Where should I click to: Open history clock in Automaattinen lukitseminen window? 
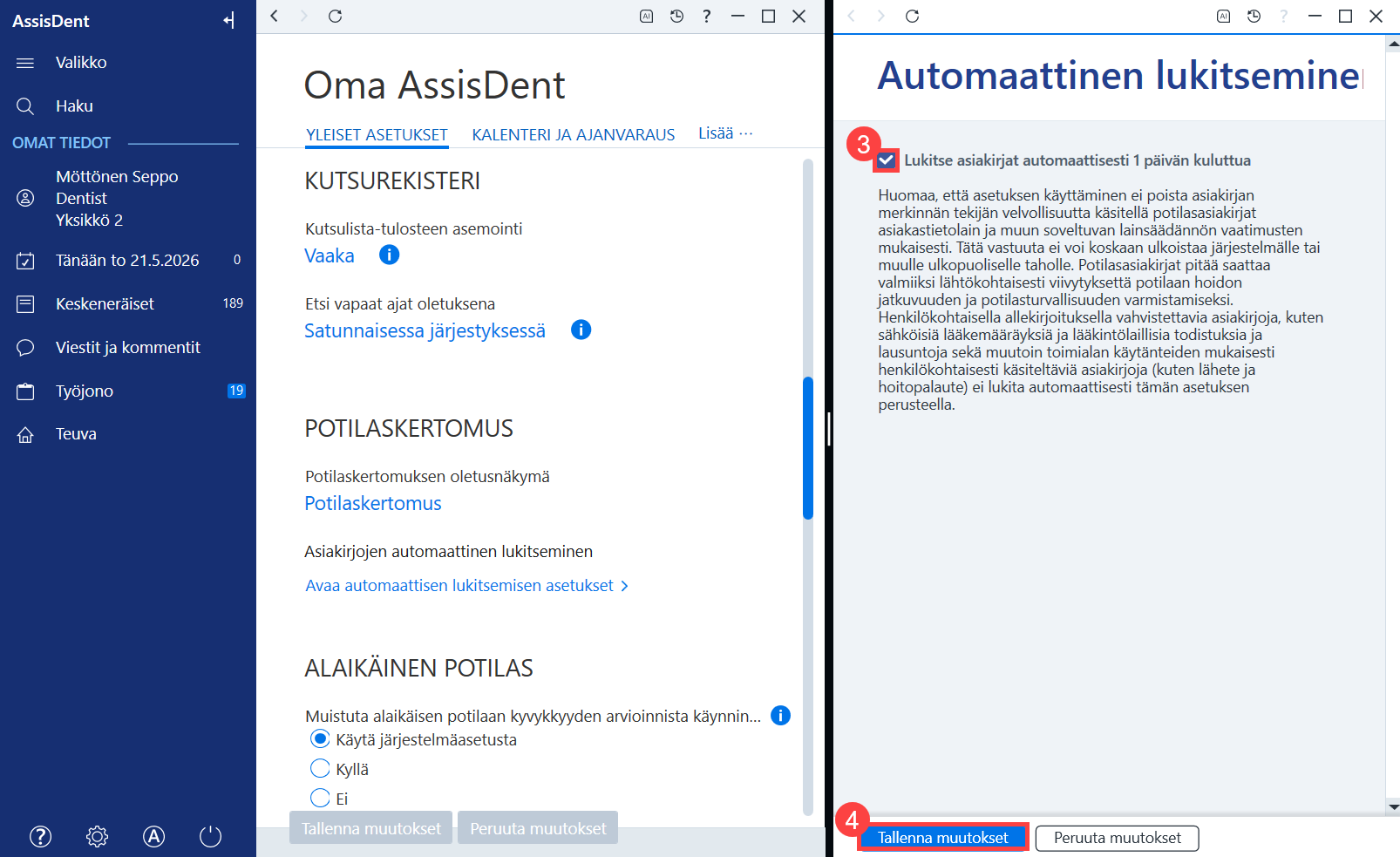(x=1254, y=16)
